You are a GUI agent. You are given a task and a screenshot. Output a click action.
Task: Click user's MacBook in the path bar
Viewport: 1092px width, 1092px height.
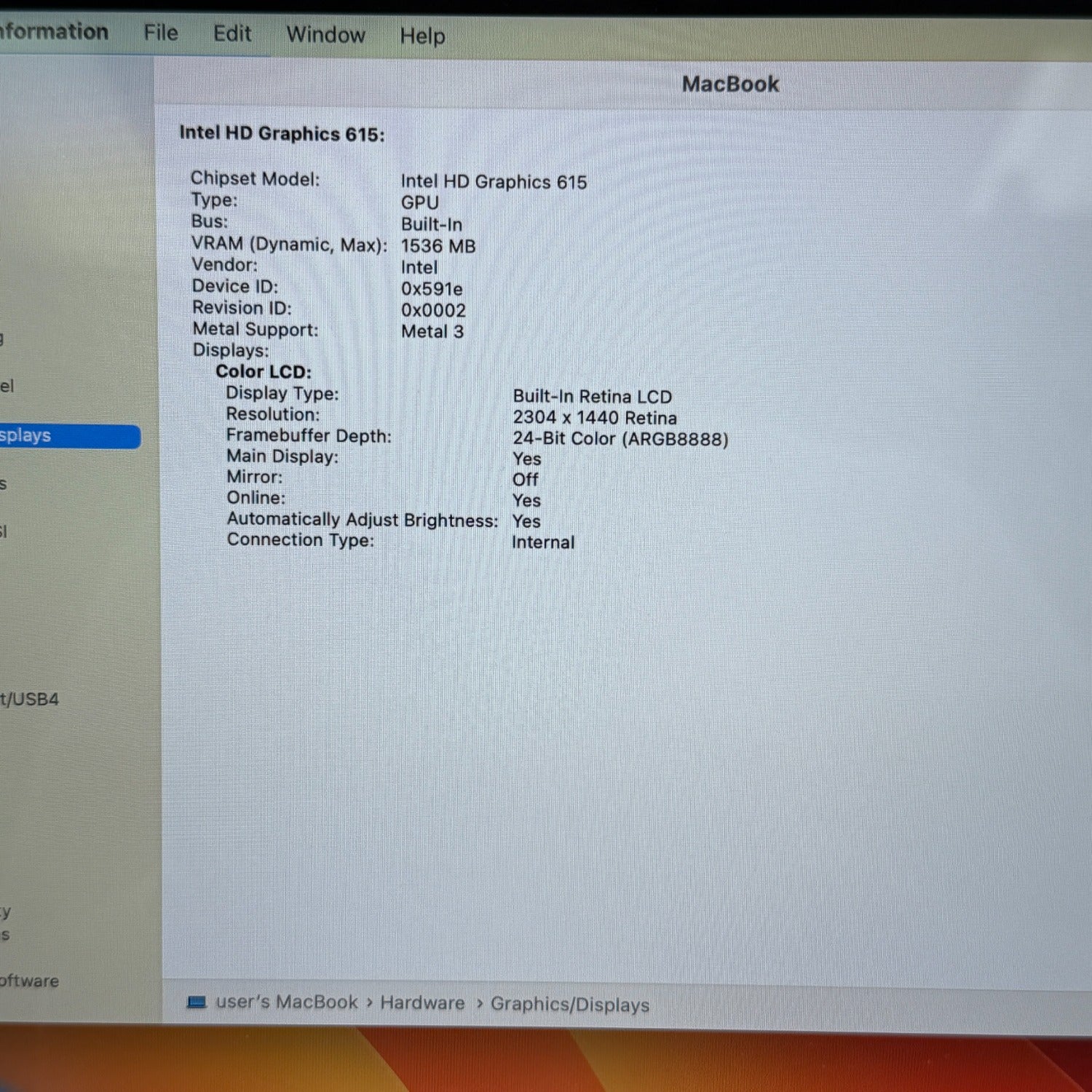pyautogui.click(x=286, y=1002)
